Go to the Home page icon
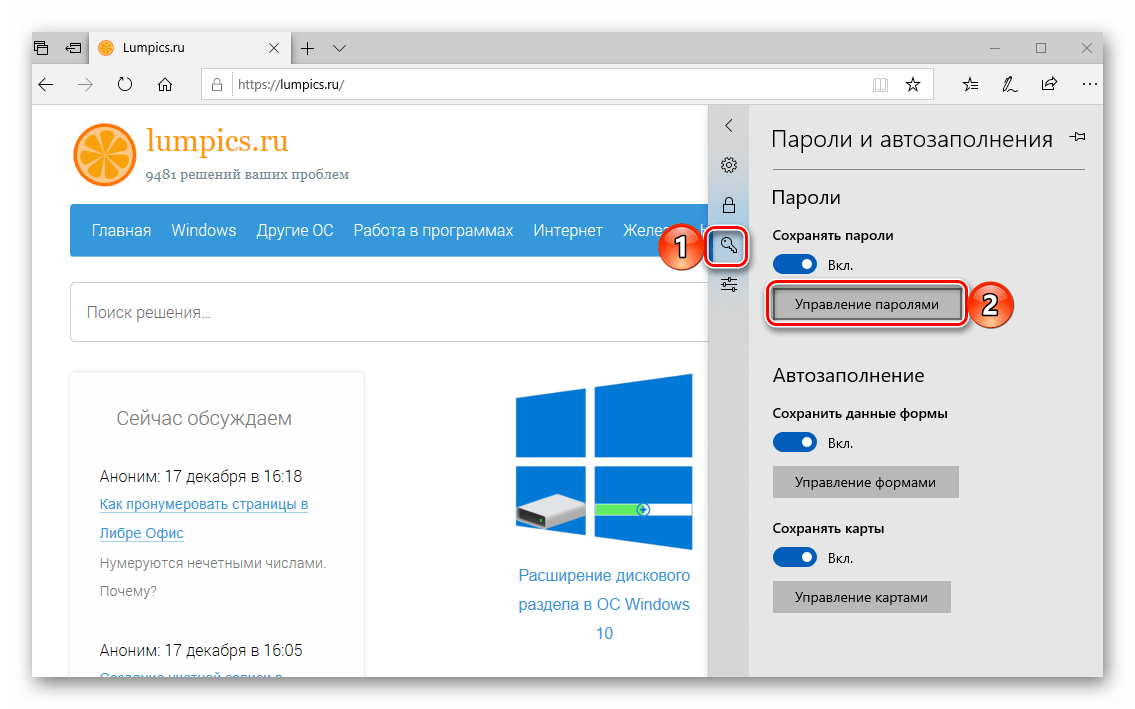 (165, 85)
